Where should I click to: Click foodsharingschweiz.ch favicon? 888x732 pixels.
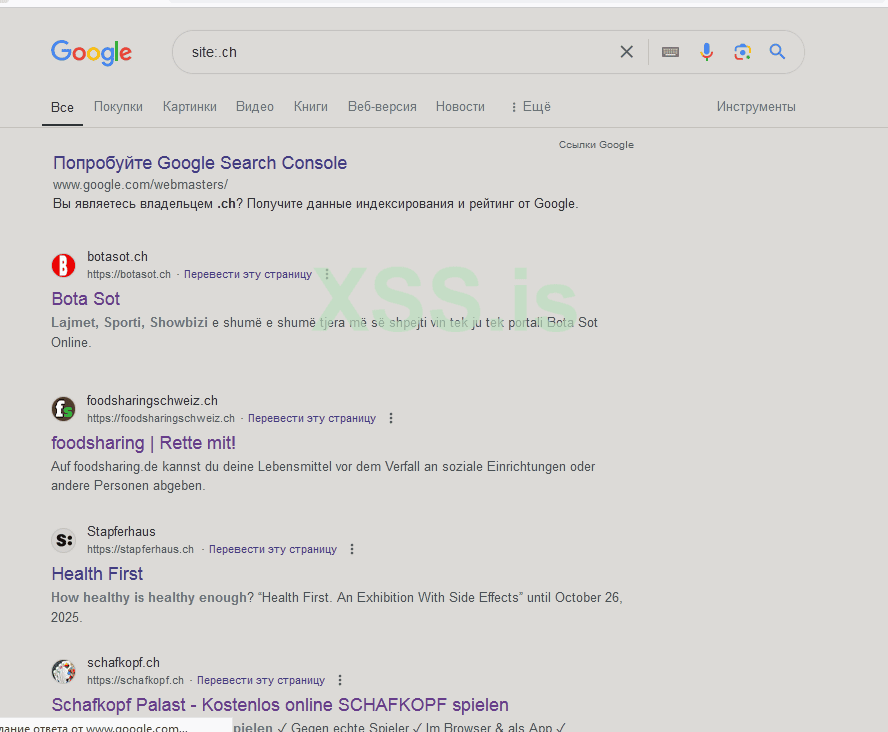click(63, 409)
